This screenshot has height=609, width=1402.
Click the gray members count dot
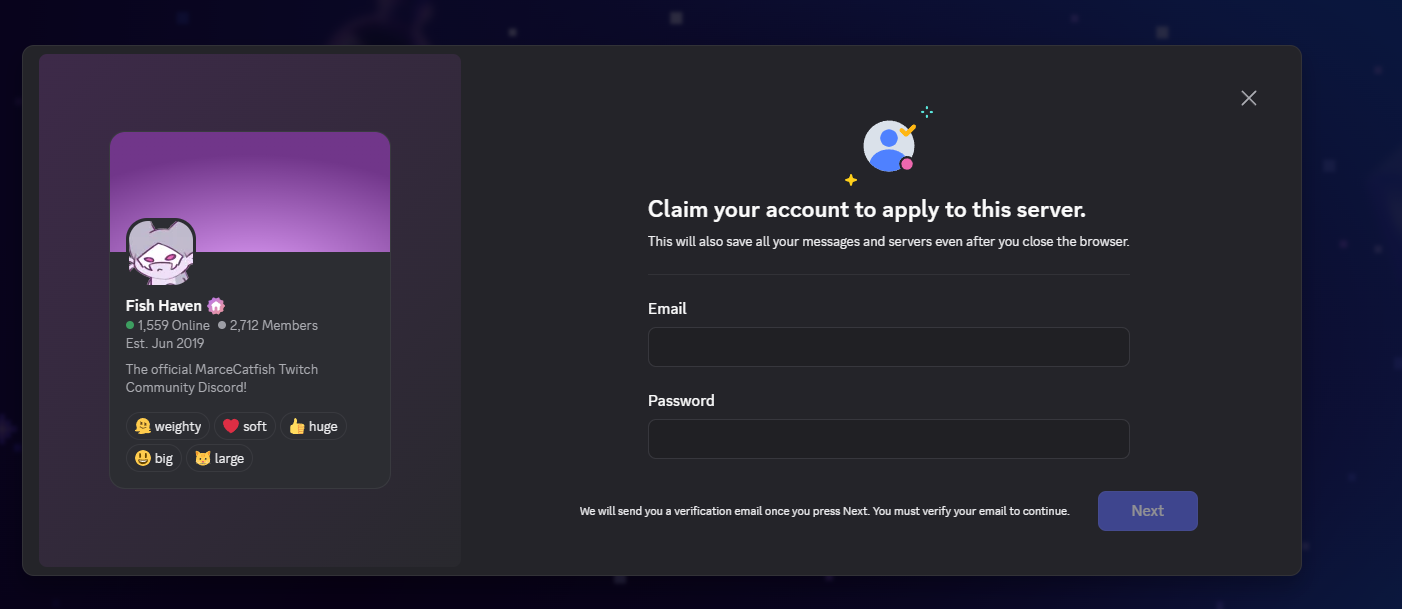click(x=222, y=325)
